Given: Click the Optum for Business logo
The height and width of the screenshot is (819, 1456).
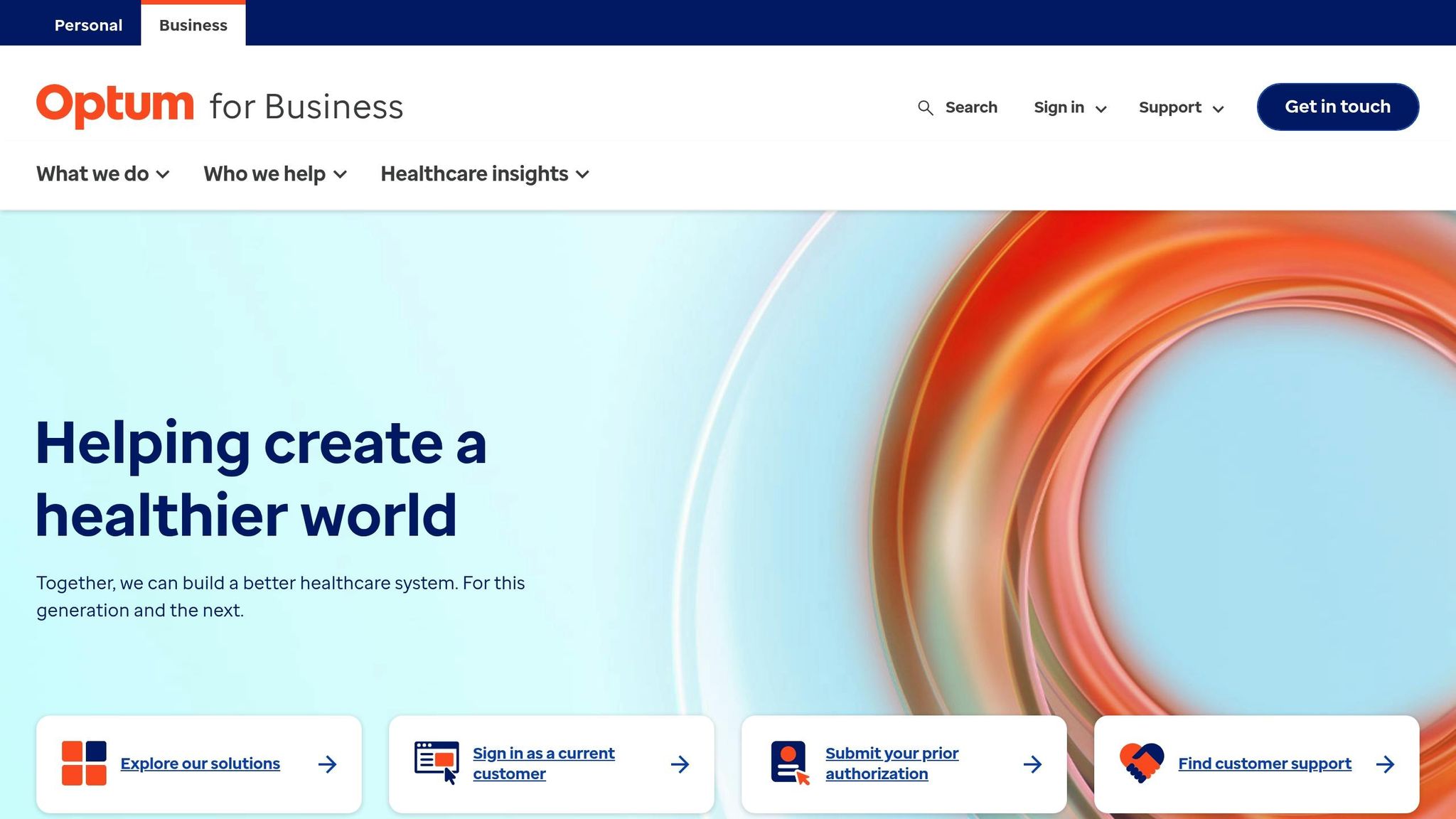Looking at the screenshot, I should pyautogui.click(x=220, y=107).
